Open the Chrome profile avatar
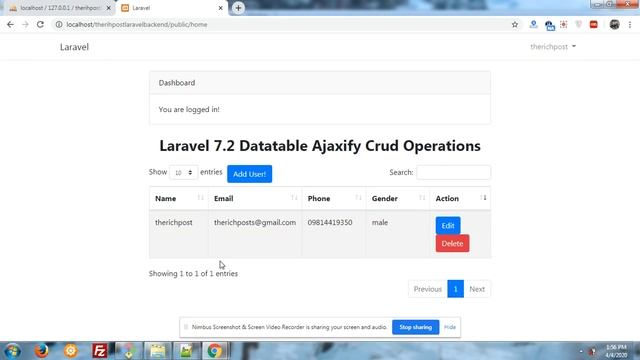 (614, 24)
